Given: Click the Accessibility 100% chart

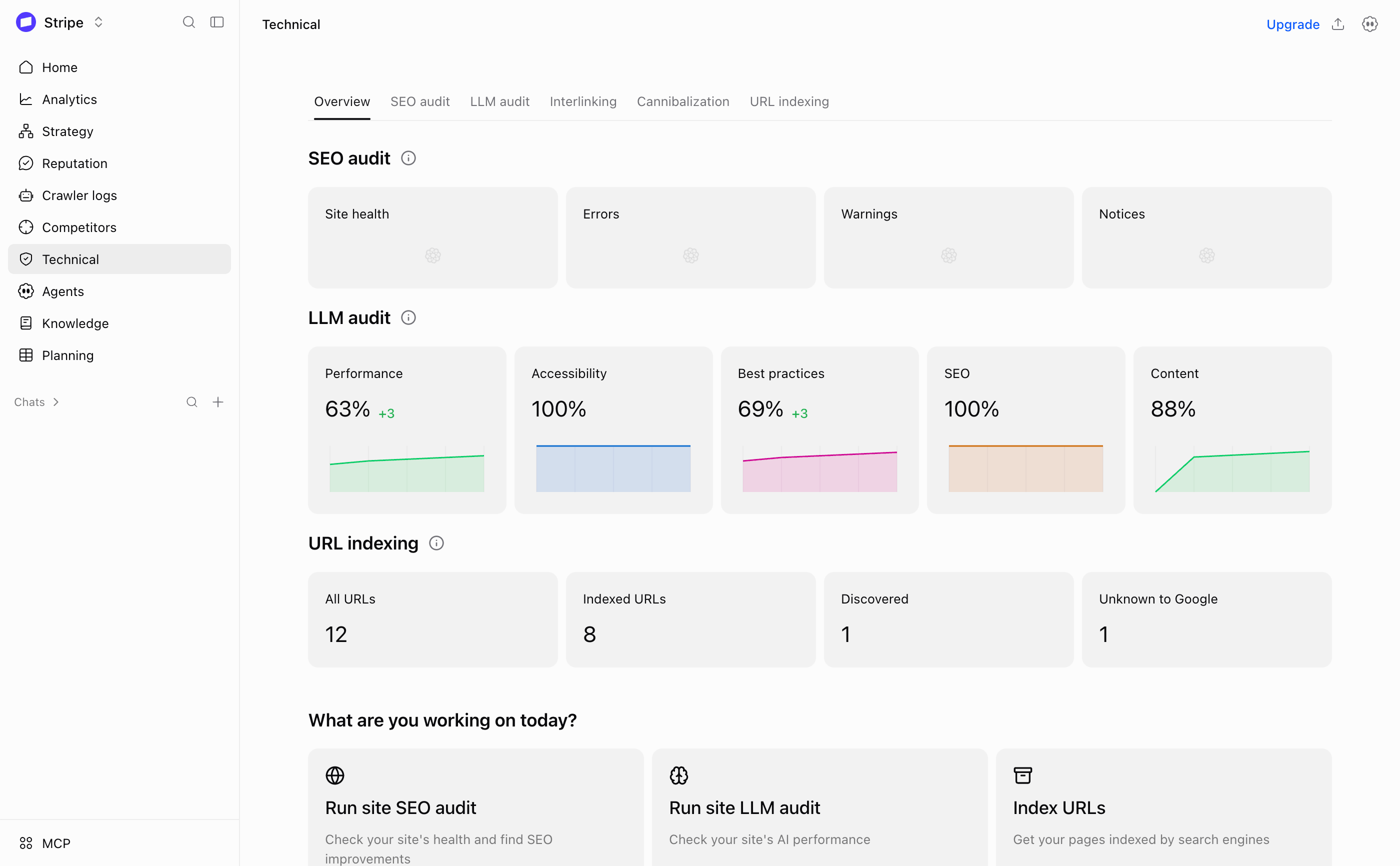Looking at the screenshot, I should click(612, 468).
